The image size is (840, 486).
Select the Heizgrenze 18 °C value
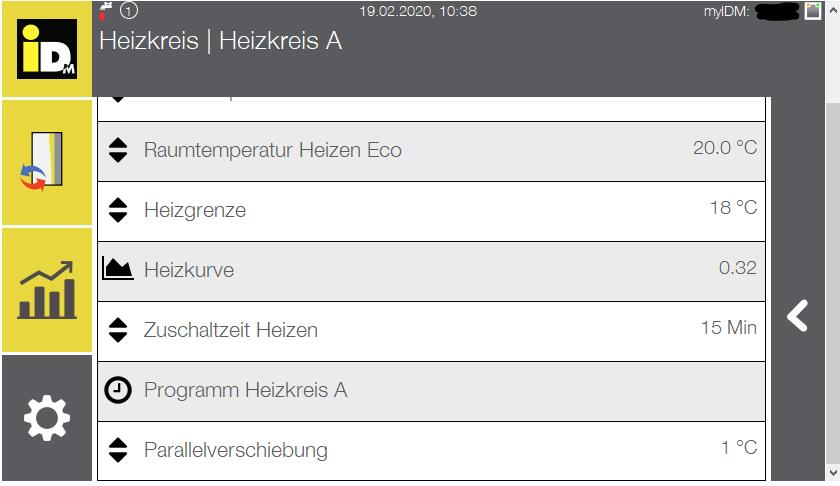733,207
